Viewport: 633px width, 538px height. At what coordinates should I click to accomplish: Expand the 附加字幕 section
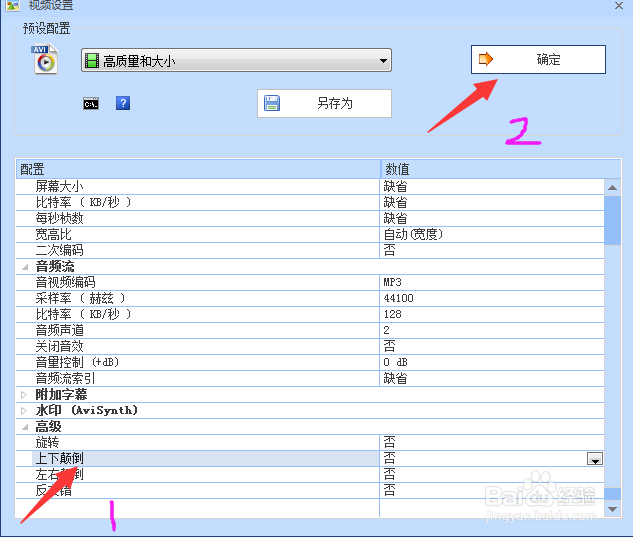(24, 394)
